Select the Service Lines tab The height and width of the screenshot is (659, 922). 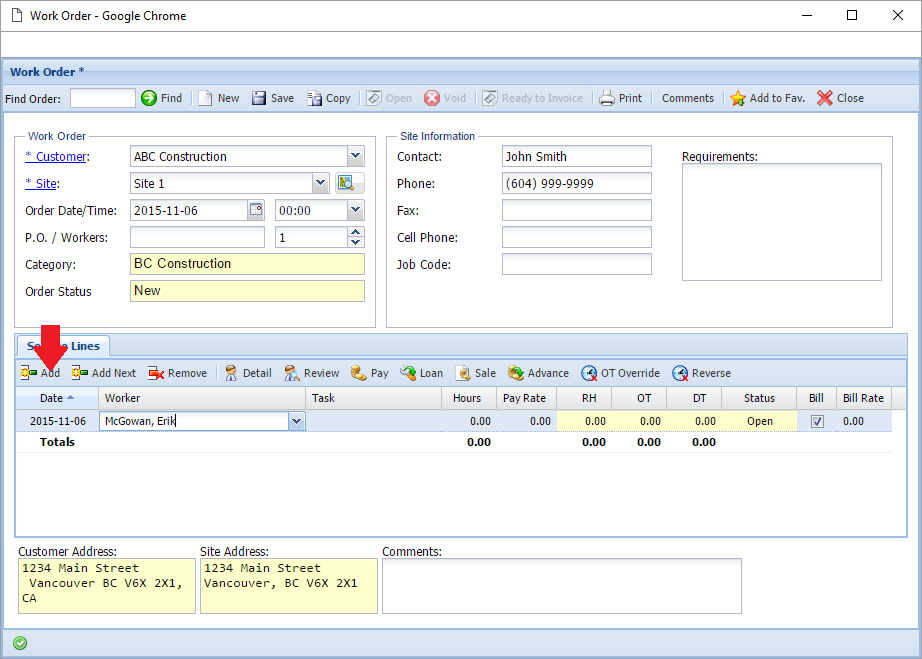click(63, 346)
